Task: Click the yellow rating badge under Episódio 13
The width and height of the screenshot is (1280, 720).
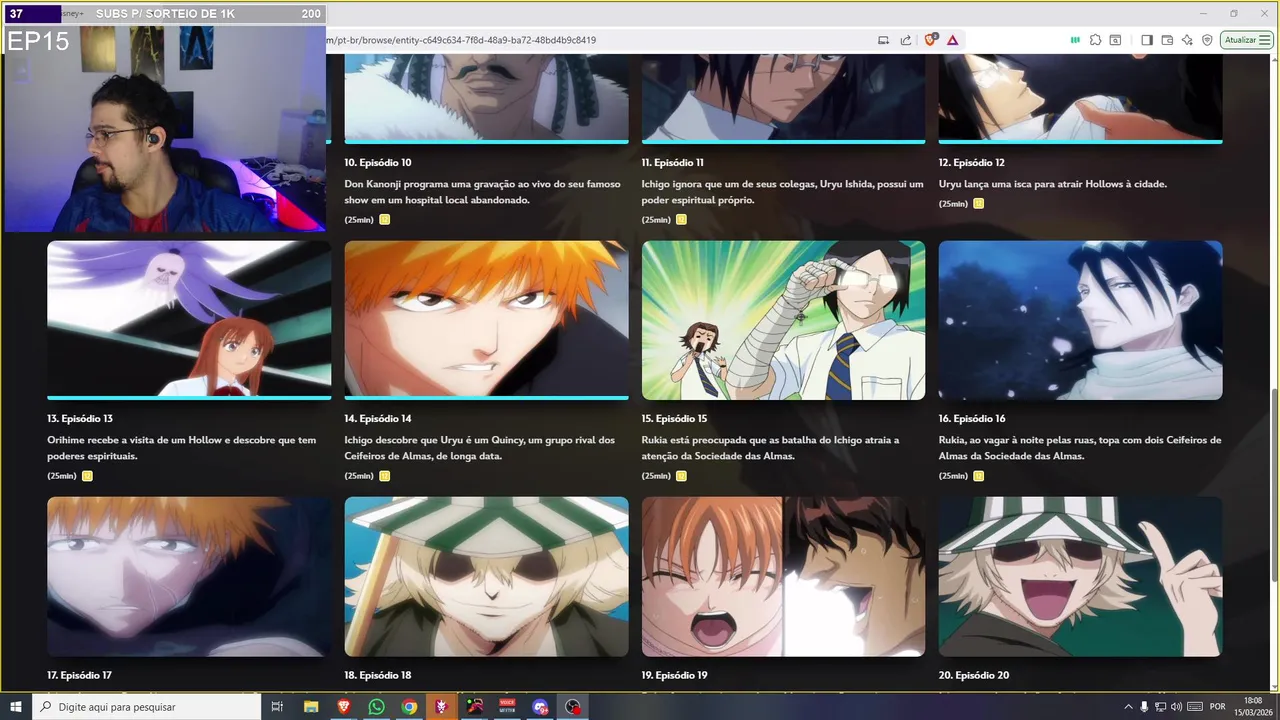Action: [x=88, y=476]
